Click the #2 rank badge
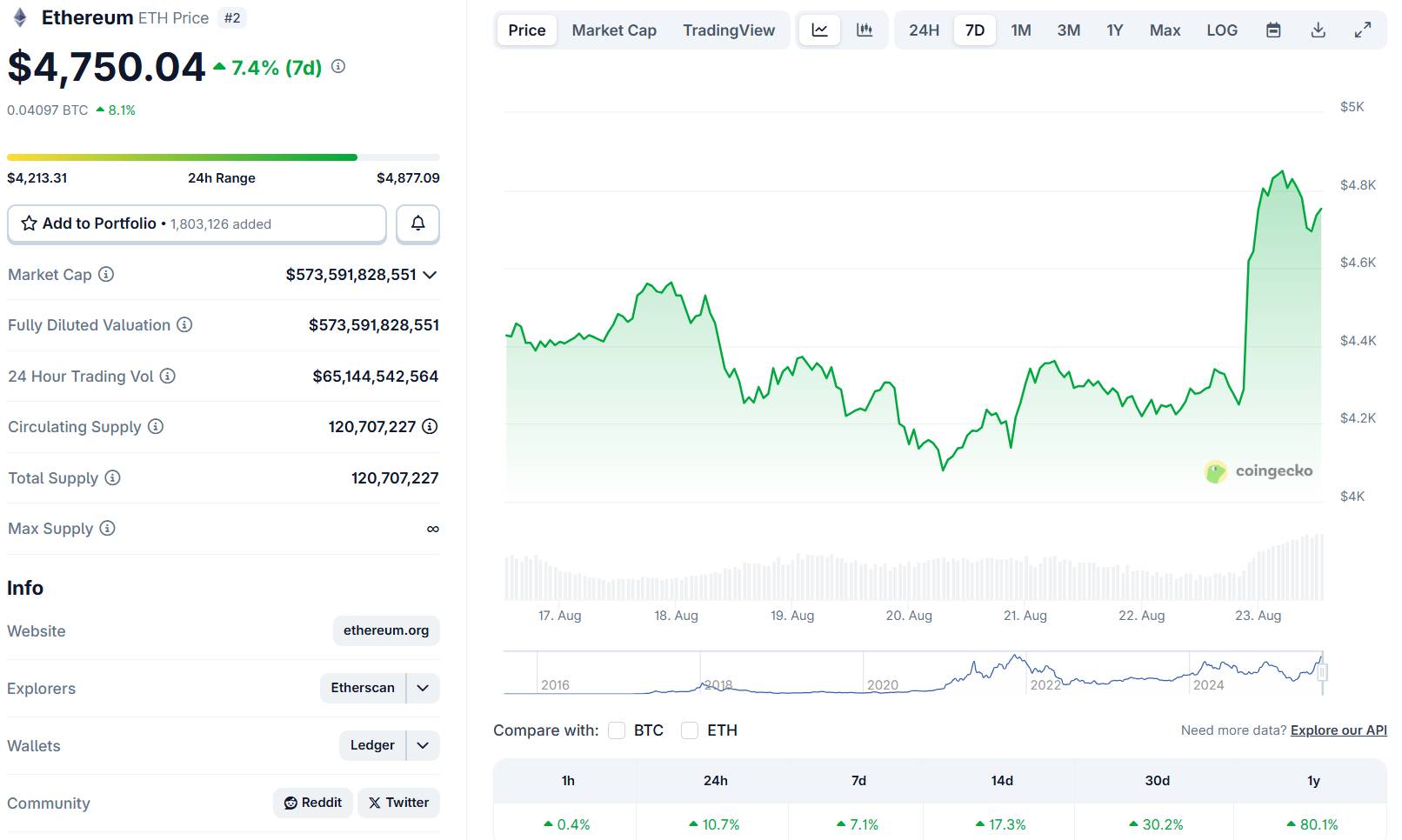The width and height of the screenshot is (1402, 840). tap(232, 17)
